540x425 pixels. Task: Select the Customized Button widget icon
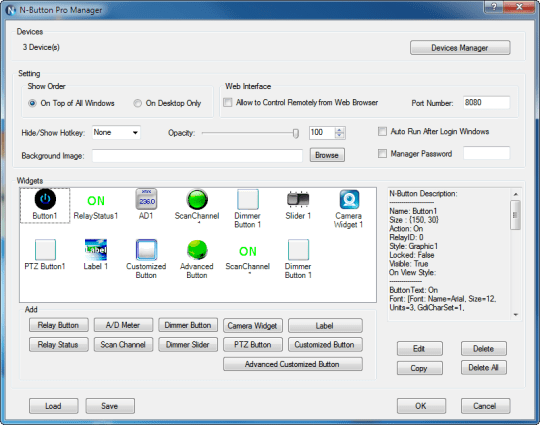click(x=146, y=250)
